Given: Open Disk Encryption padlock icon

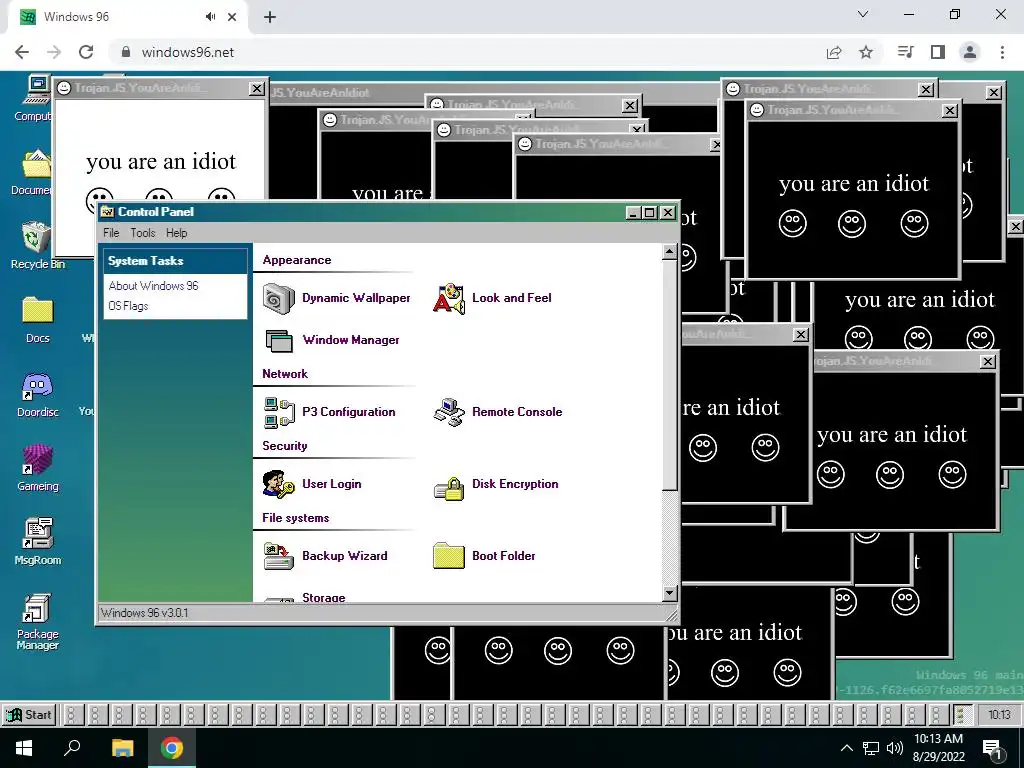Looking at the screenshot, I should [449, 487].
